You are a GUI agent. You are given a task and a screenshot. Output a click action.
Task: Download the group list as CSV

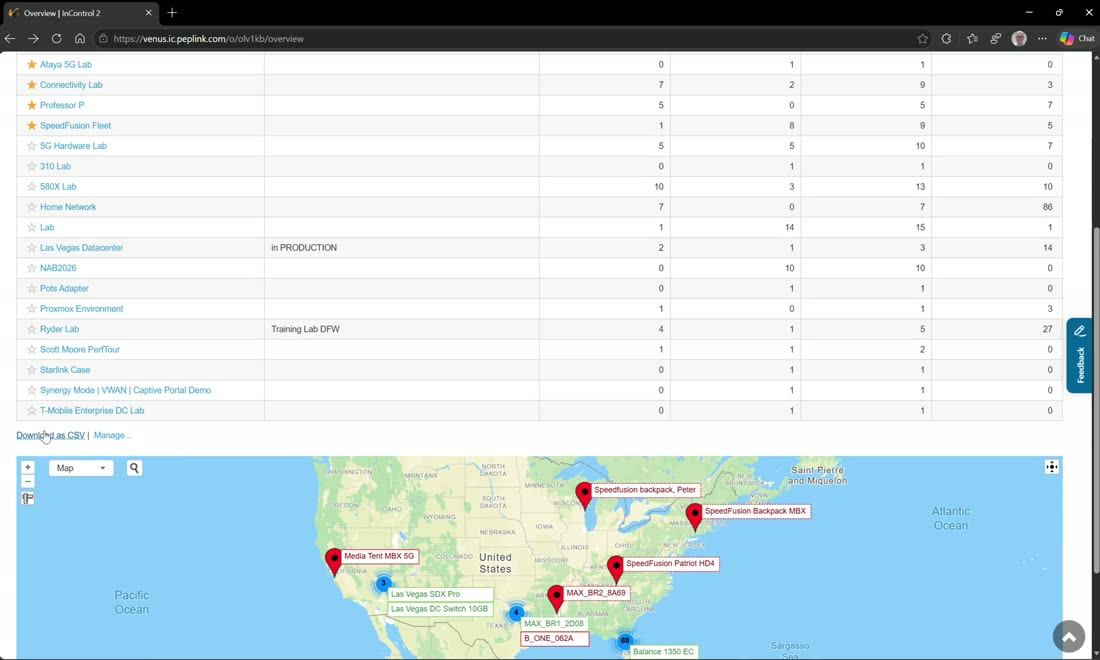[x=51, y=436]
